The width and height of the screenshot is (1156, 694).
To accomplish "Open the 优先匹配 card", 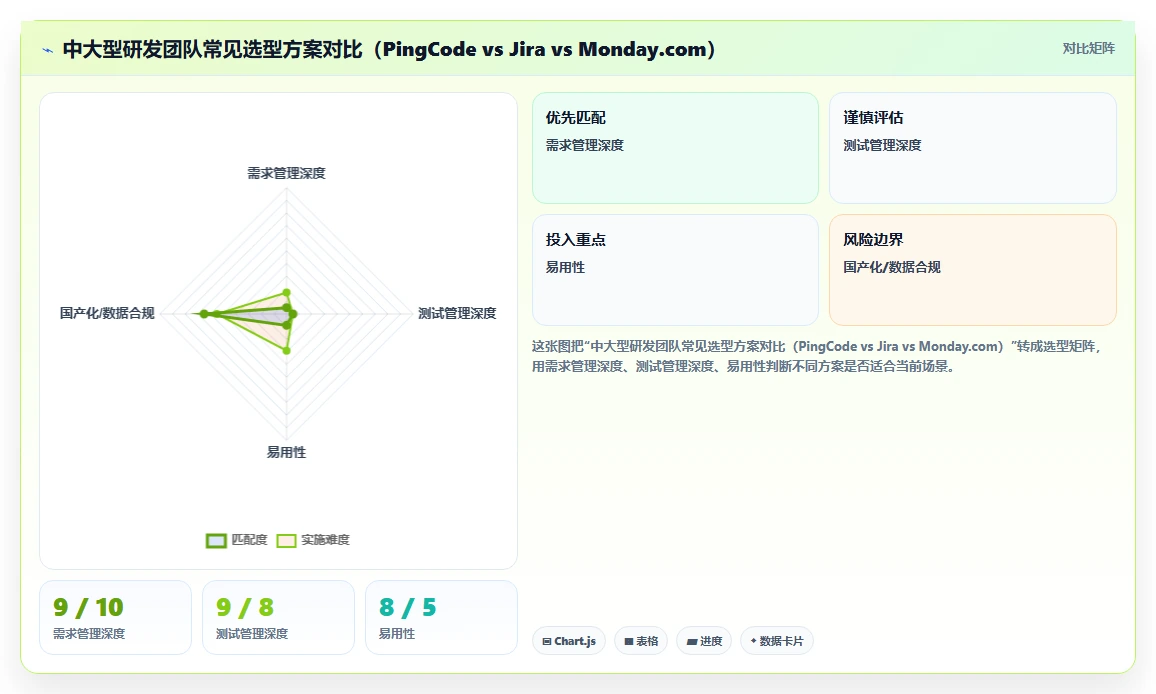I will 675,148.
